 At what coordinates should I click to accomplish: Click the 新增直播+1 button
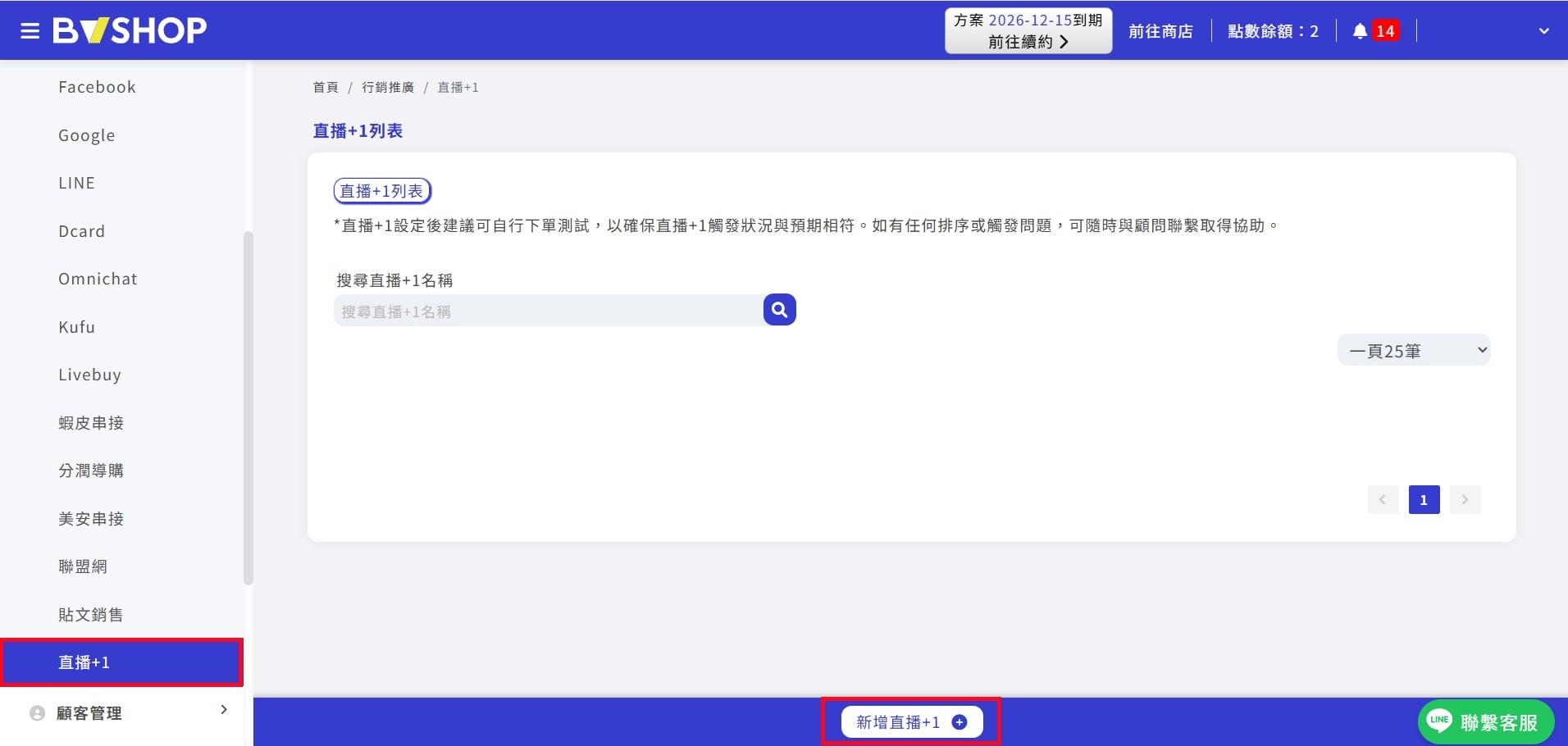(x=911, y=722)
